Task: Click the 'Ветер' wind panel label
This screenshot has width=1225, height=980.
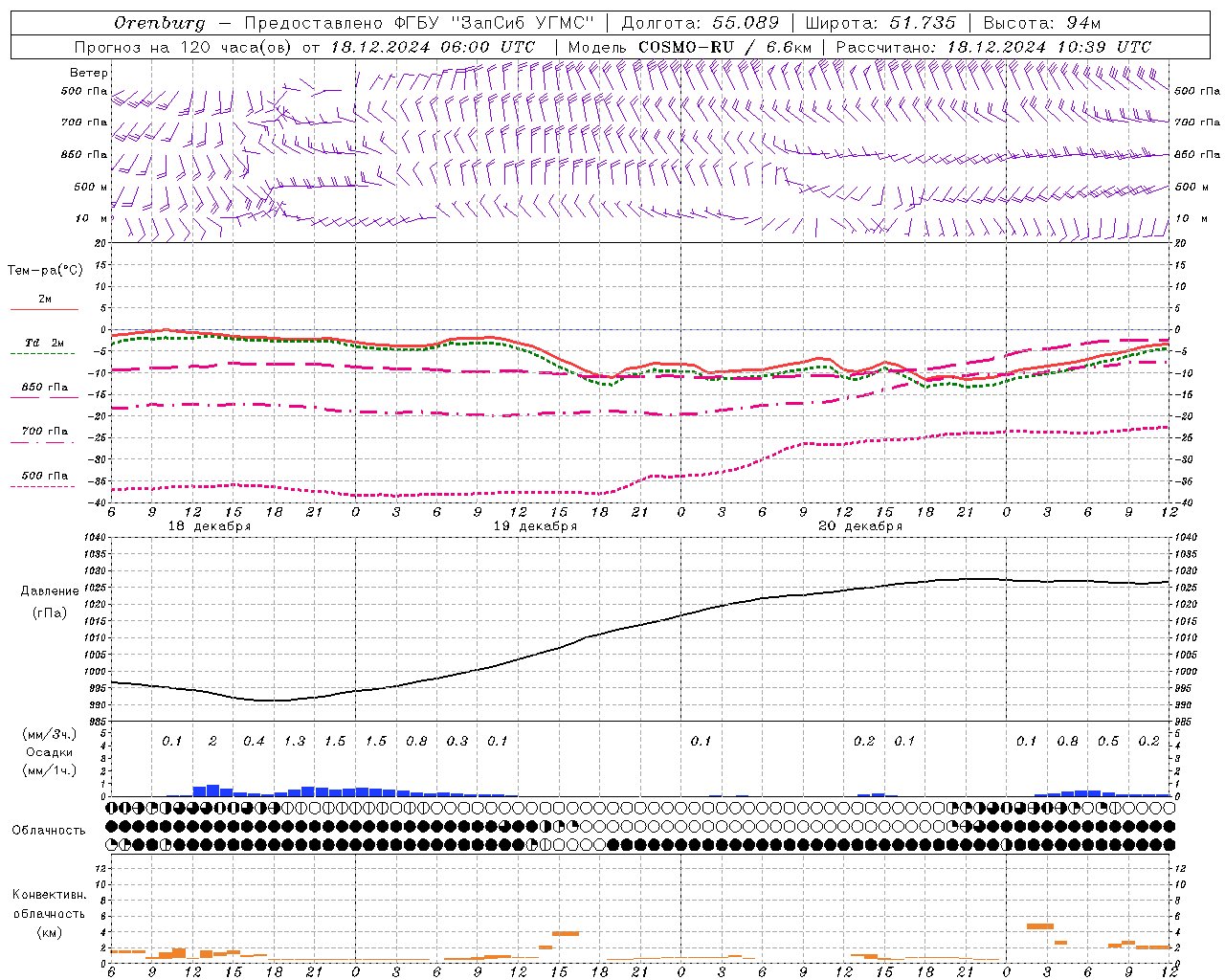Action: click(x=89, y=73)
